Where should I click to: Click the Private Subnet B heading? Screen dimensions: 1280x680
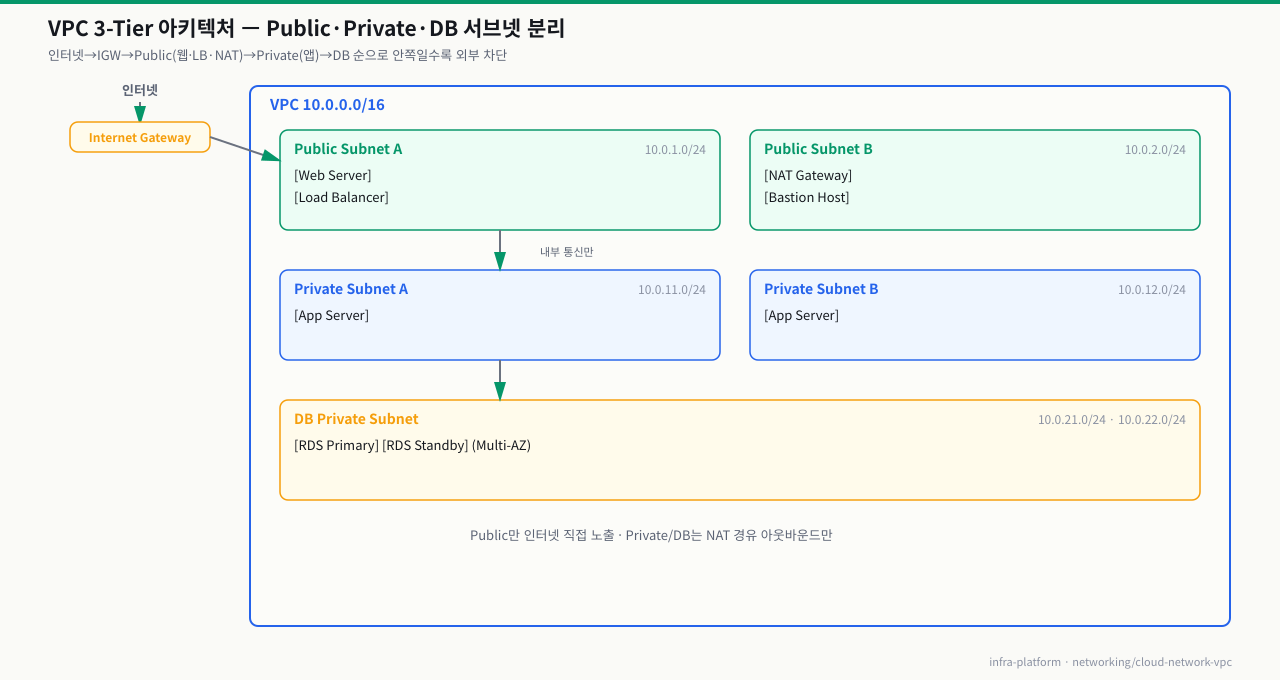(821, 289)
